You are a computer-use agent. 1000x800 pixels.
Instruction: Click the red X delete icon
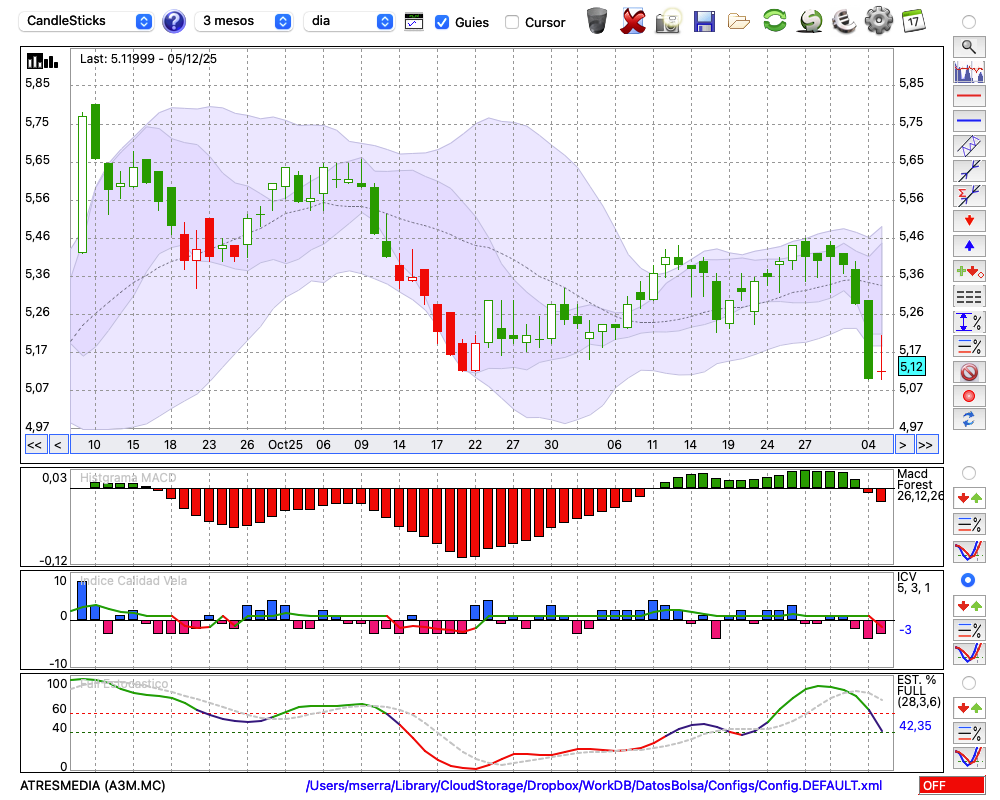633,21
